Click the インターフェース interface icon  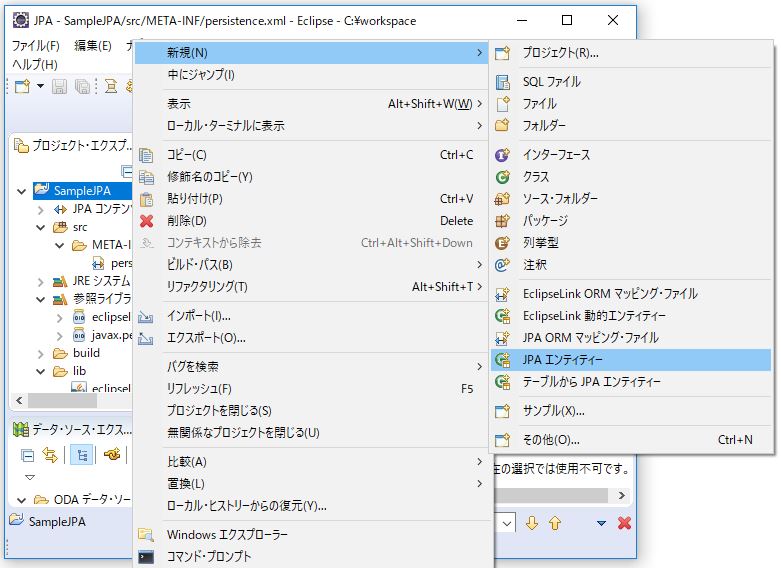(x=503, y=155)
